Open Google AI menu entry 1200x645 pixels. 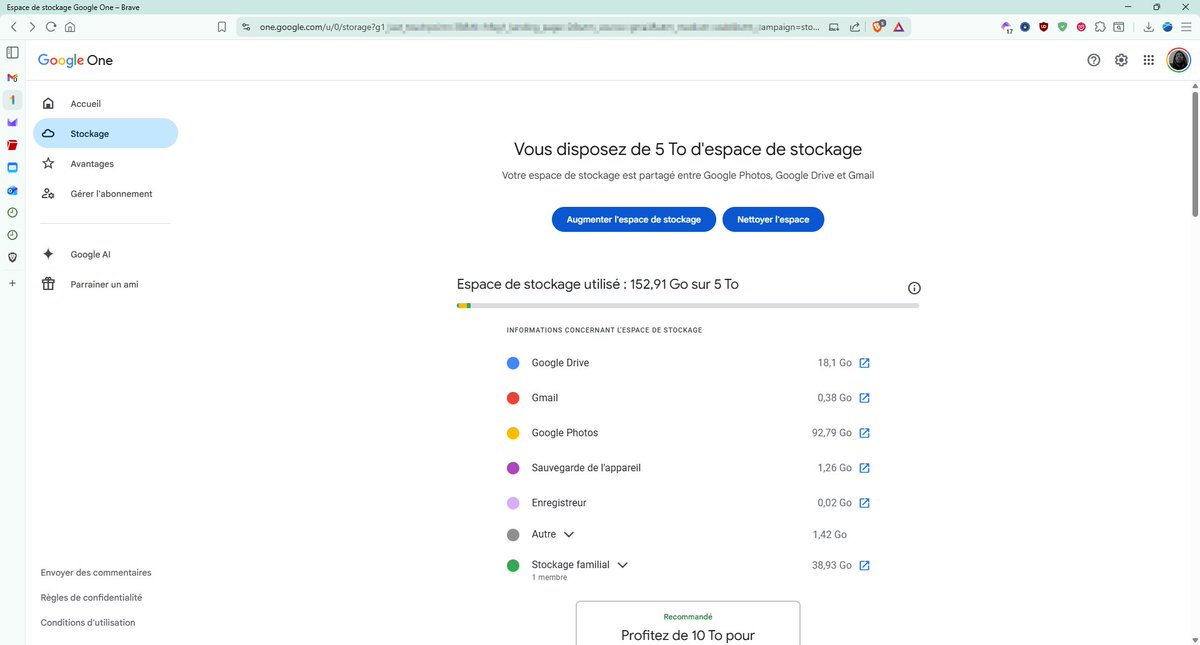105,255
